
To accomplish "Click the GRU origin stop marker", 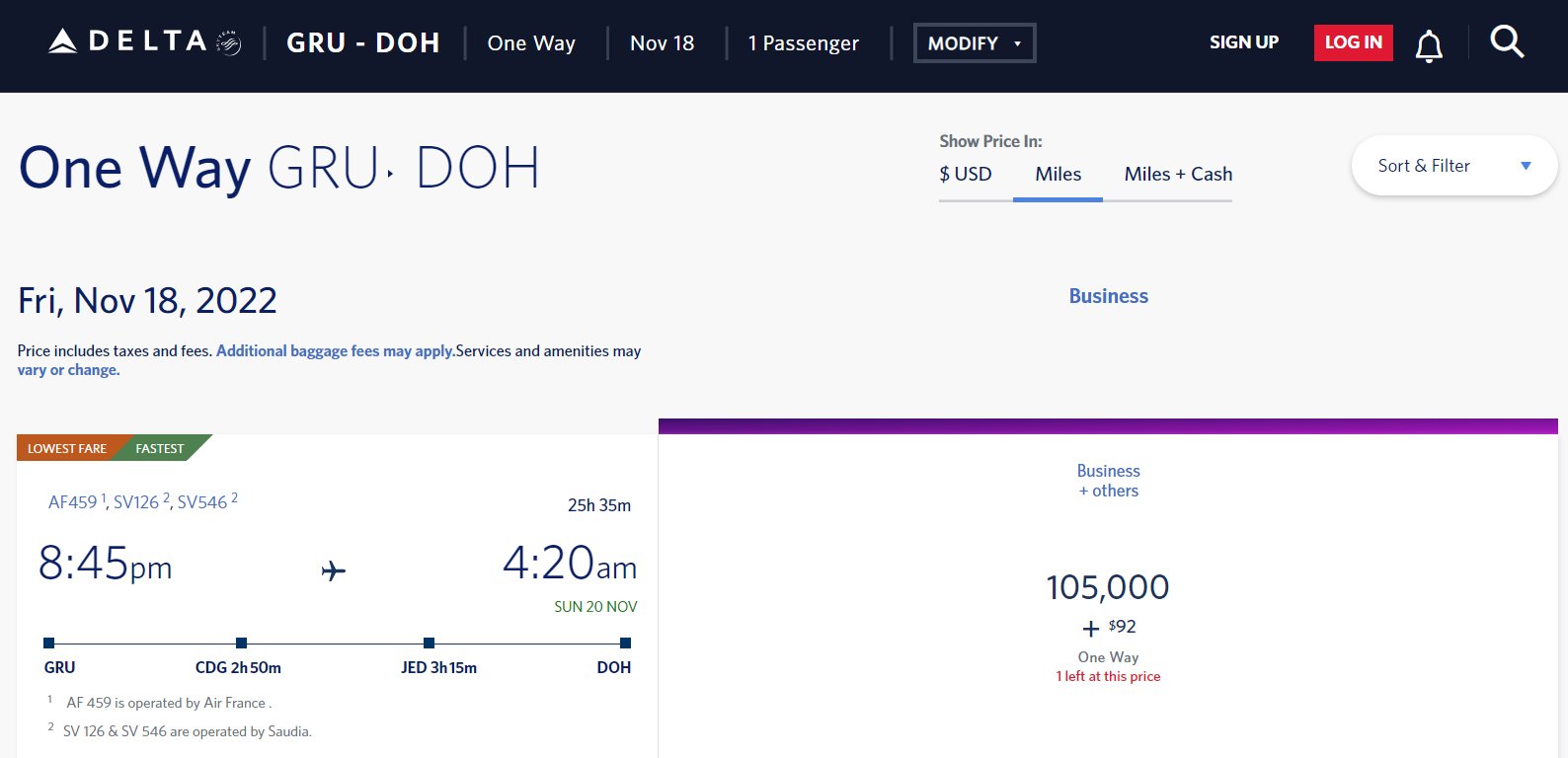I will click(x=49, y=644).
